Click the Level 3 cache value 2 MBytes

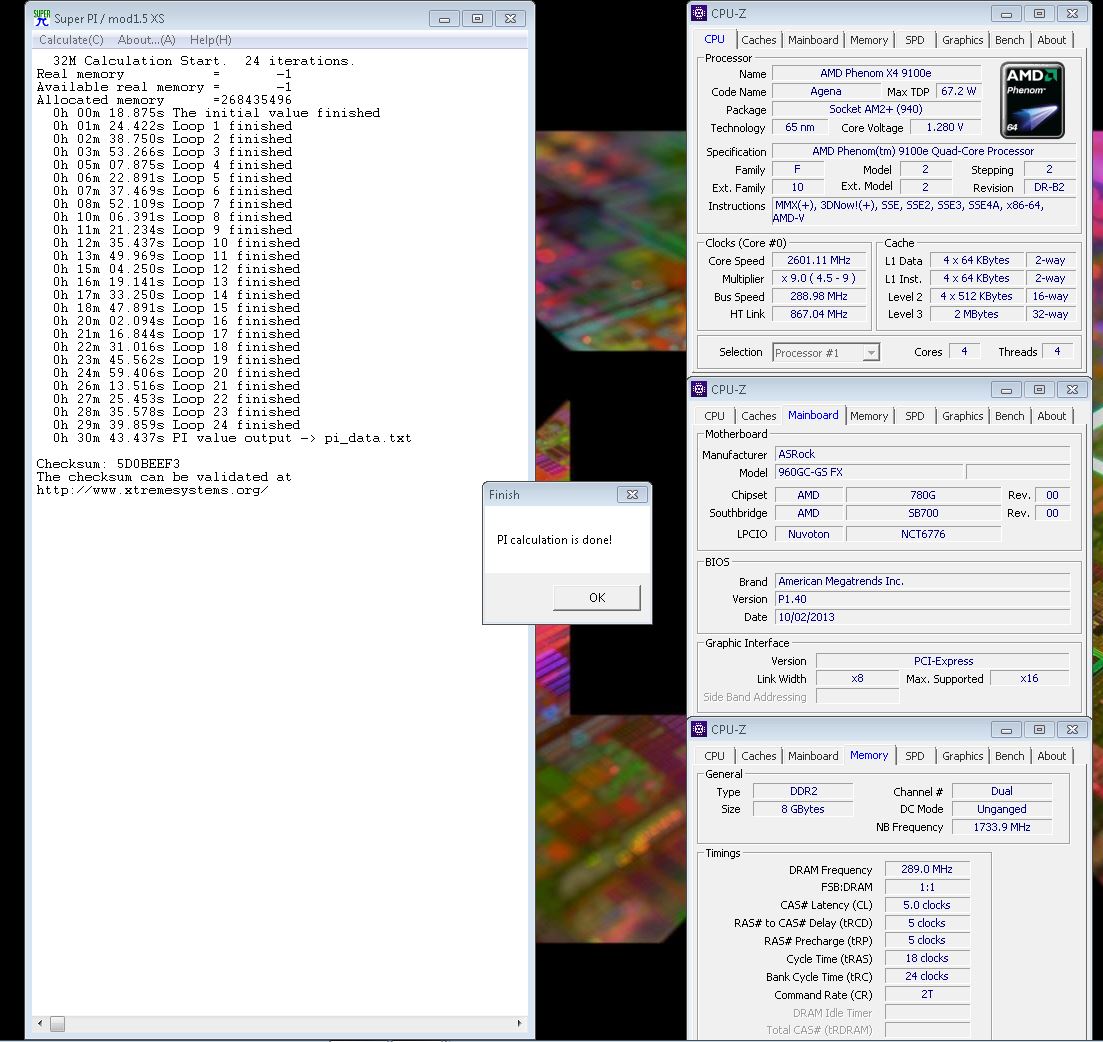point(976,314)
